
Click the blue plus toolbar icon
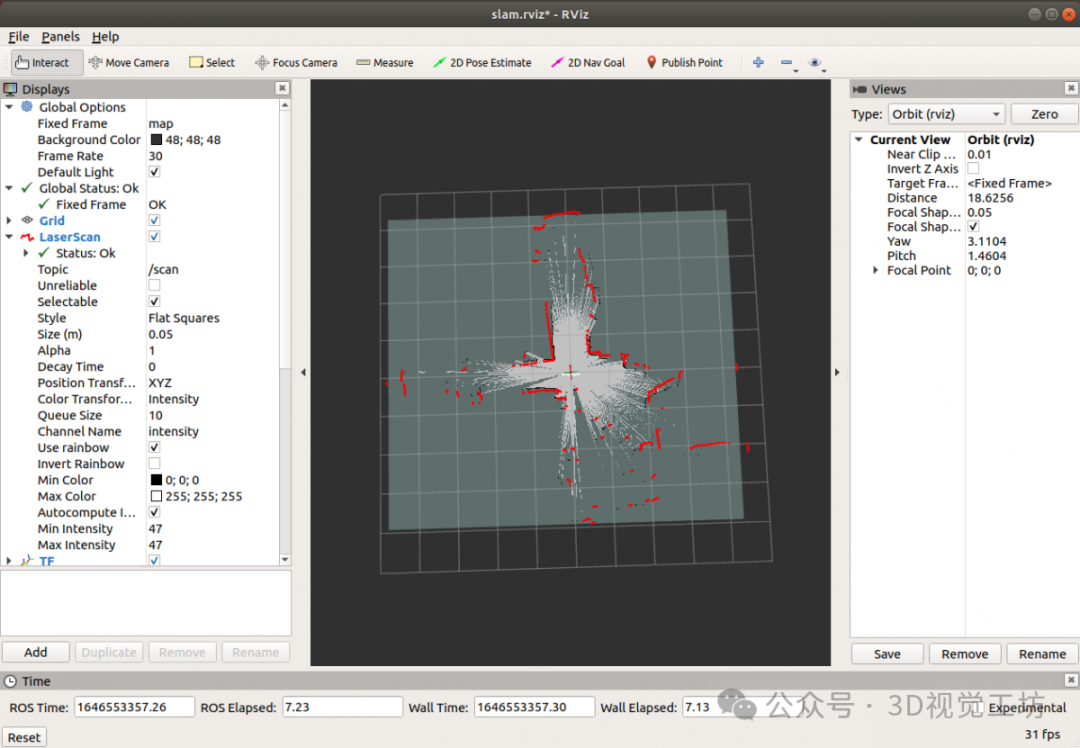click(x=758, y=63)
